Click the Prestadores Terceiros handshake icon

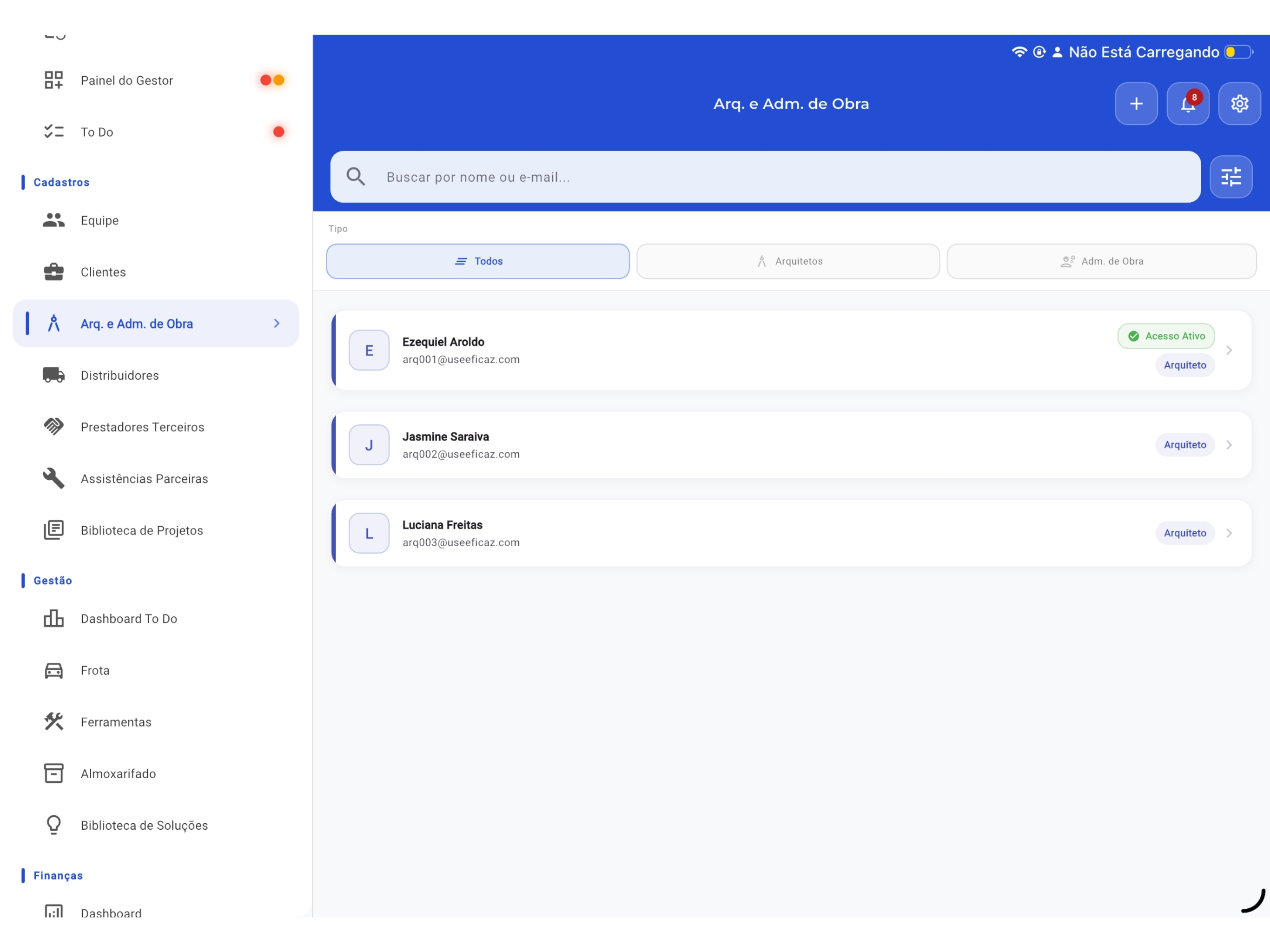pyautogui.click(x=53, y=427)
